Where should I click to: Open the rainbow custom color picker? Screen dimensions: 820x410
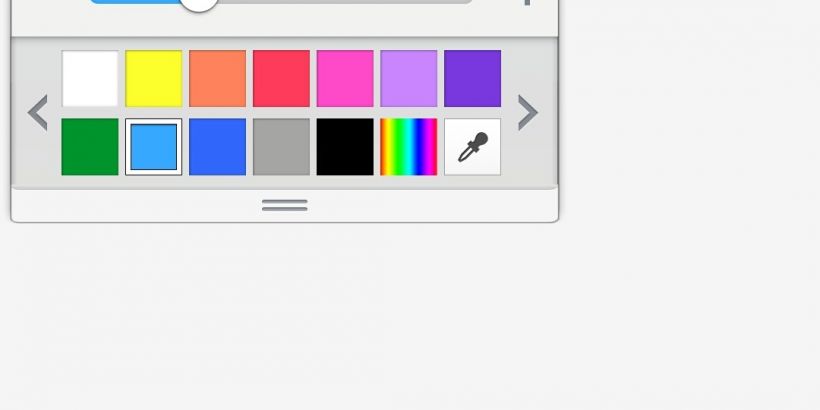pyautogui.click(x=408, y=147)
